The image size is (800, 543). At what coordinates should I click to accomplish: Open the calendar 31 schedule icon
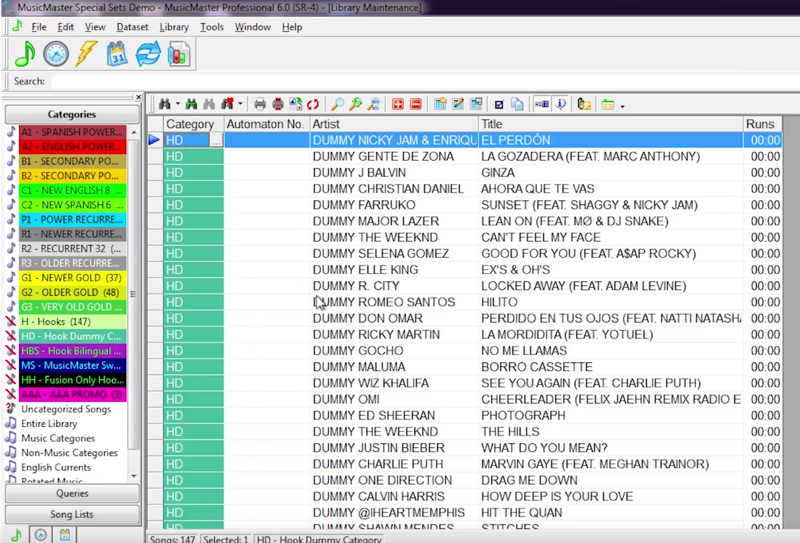[x=117, y=54]
